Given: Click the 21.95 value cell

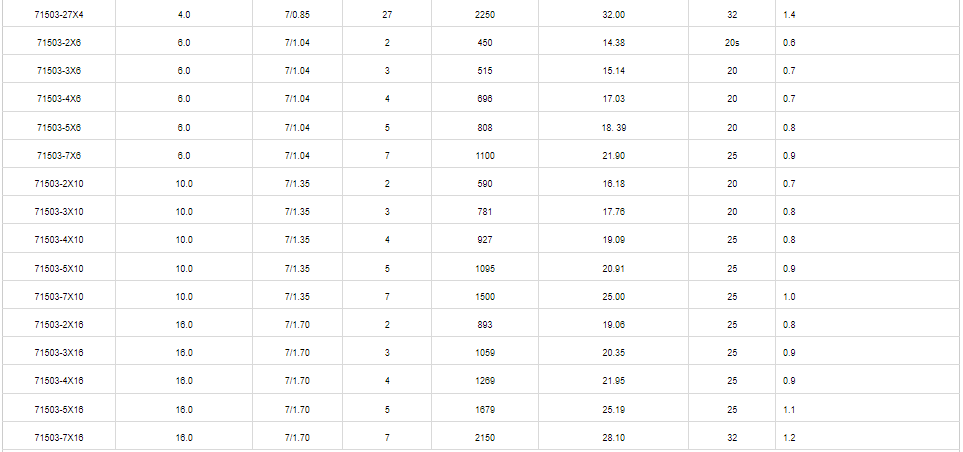Looking at the screenshot, I should [x=614, y=381].
